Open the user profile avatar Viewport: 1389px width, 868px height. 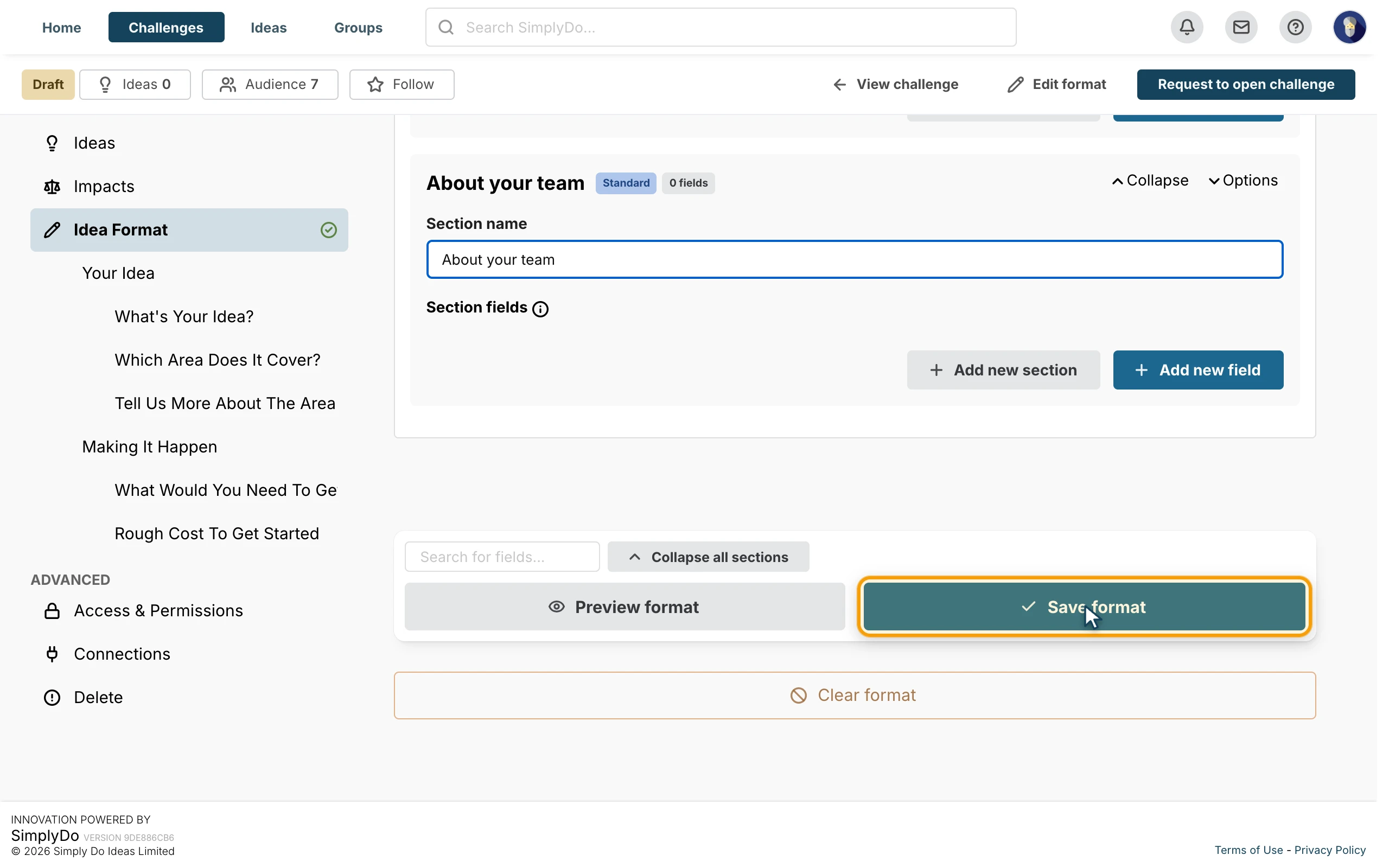pyautogui.click(x=1349, y=27)
